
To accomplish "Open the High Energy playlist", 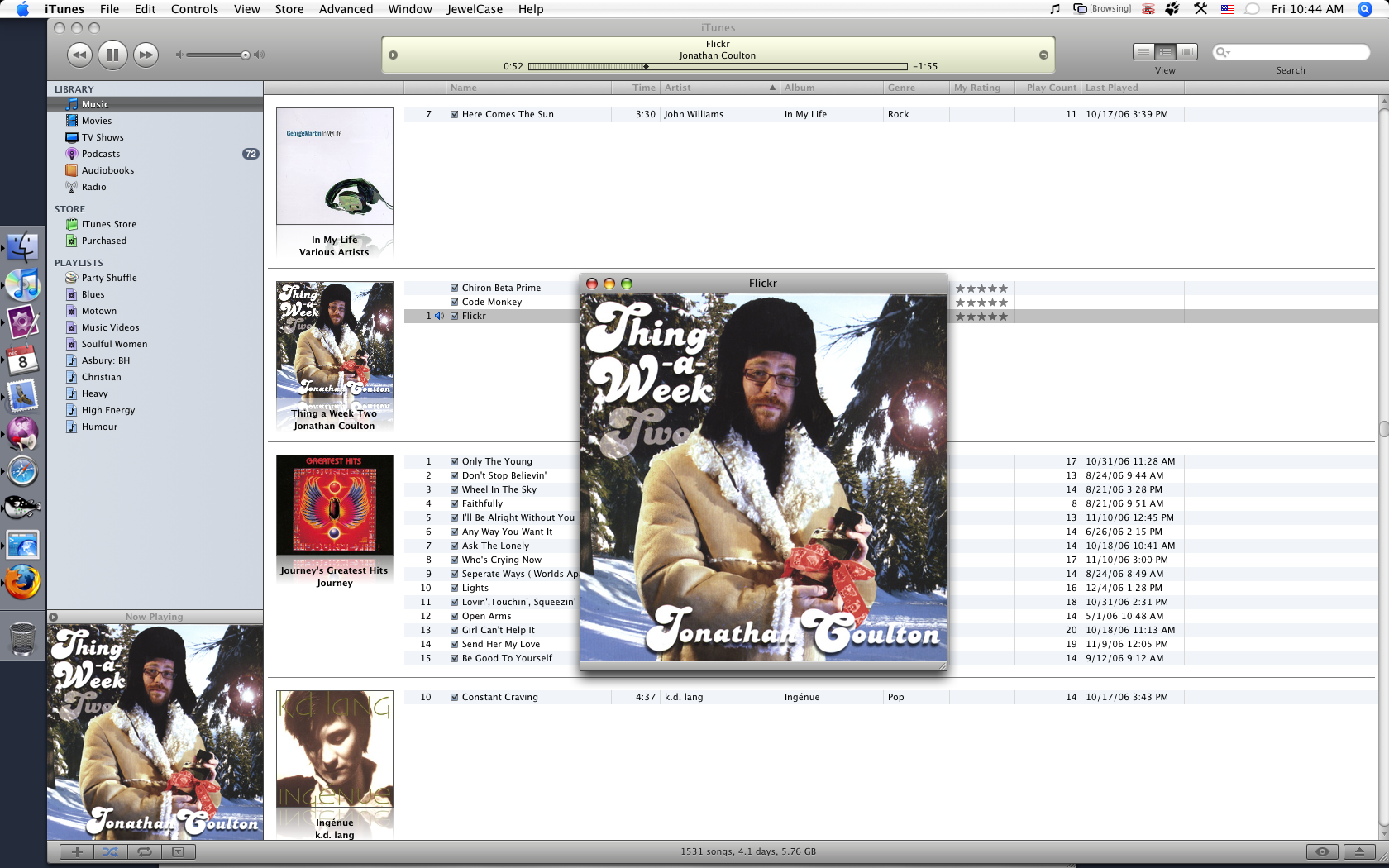I will pos(155,410).
